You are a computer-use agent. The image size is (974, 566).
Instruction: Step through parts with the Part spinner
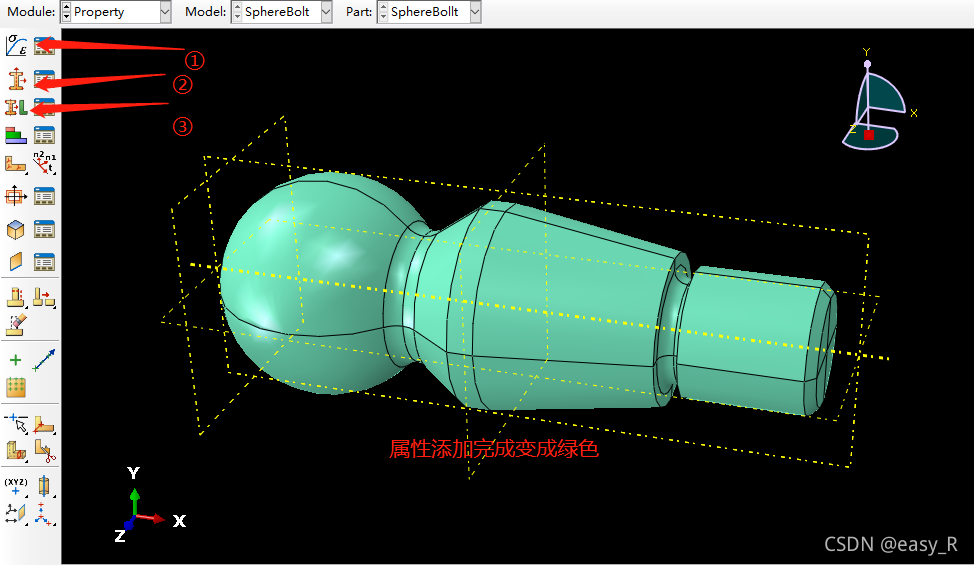click(383, 12)
